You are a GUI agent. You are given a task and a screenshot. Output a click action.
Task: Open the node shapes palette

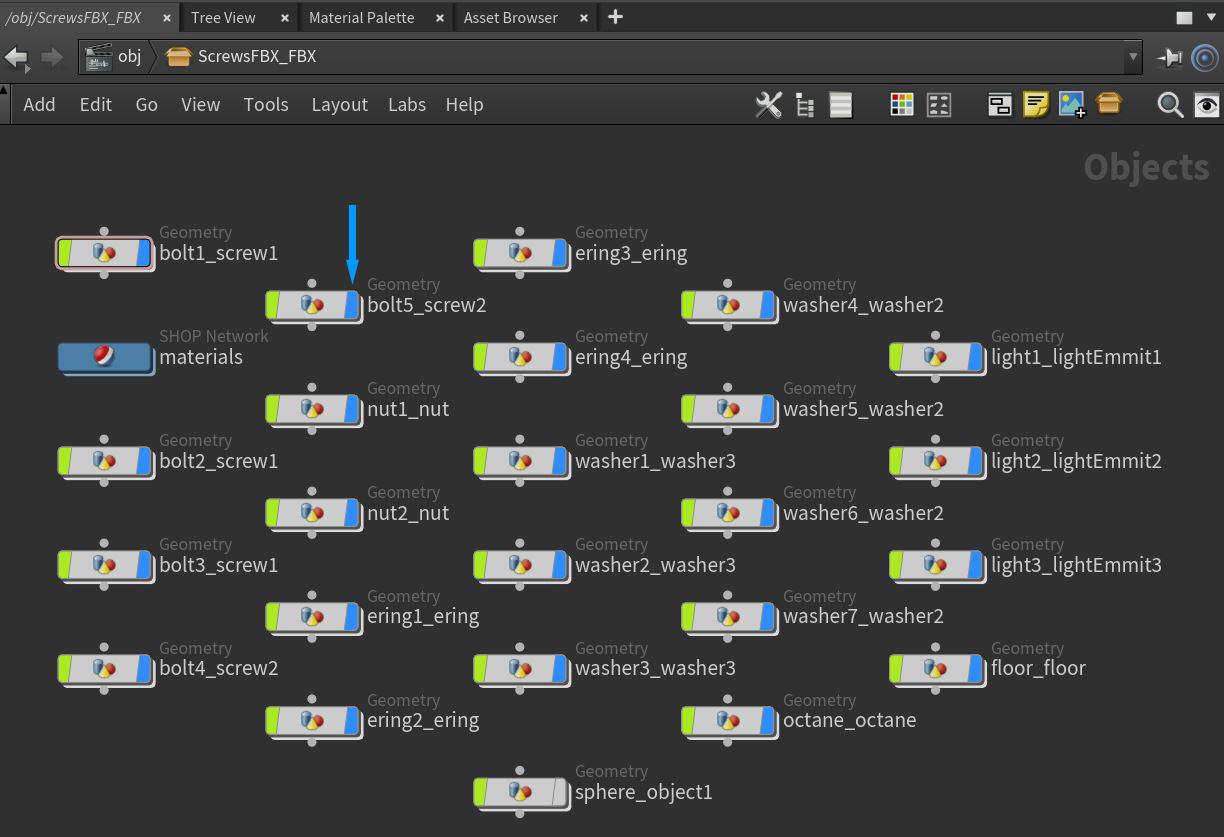[x=938, y=104]
